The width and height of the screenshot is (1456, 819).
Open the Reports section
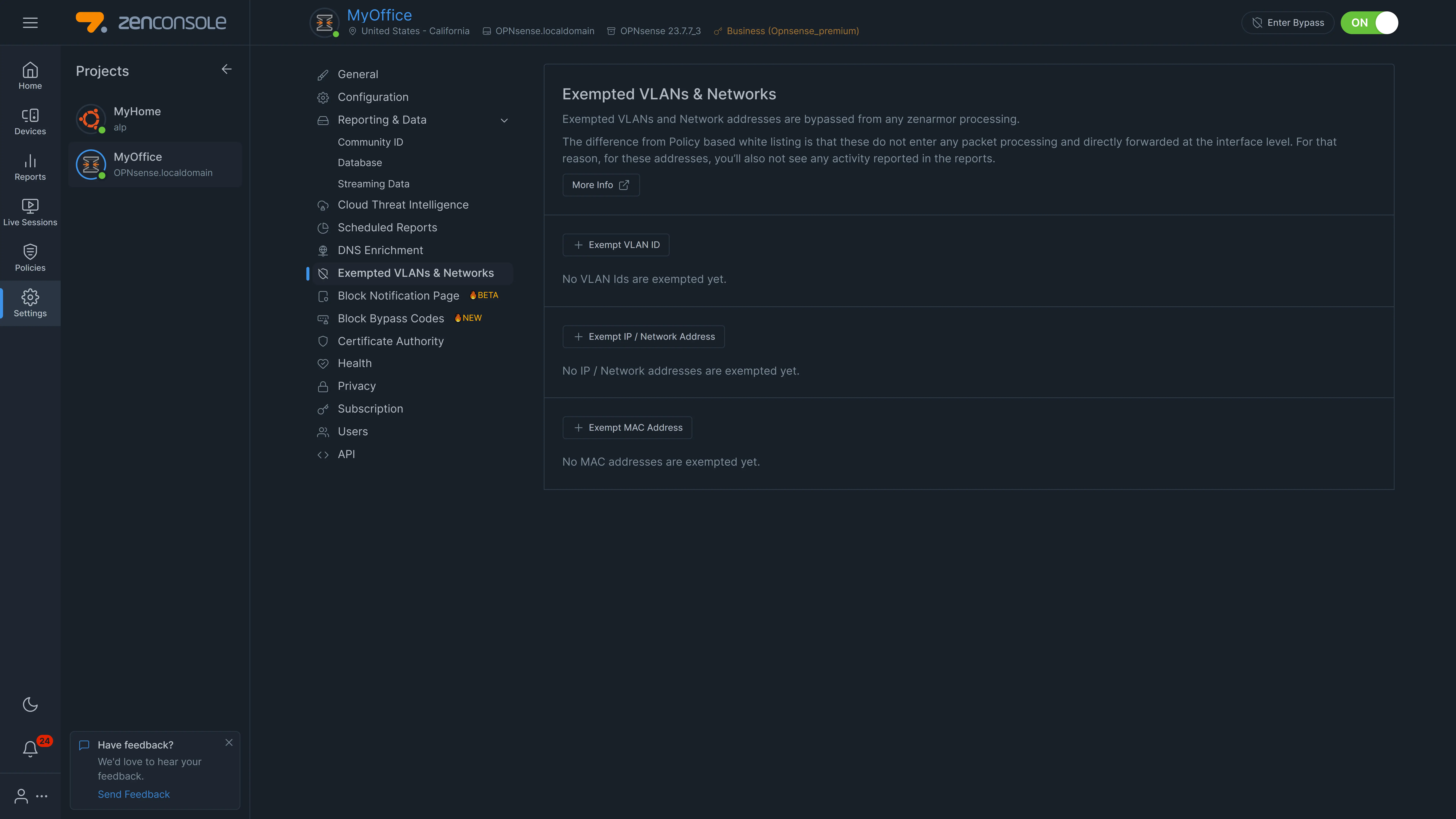click(x=30, y=167)
